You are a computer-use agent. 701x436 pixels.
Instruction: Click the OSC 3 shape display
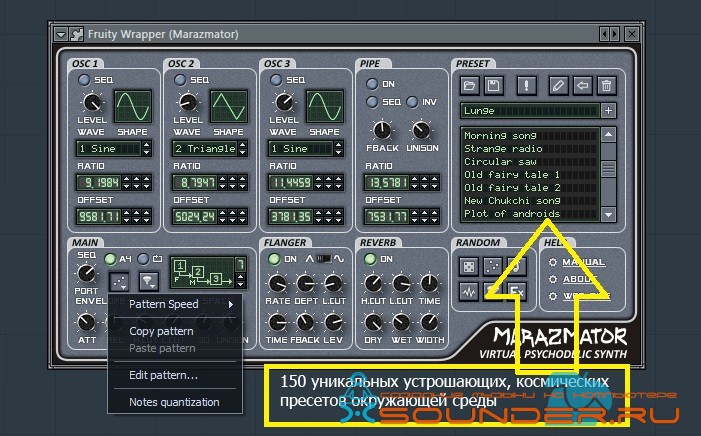coord(325,106)
